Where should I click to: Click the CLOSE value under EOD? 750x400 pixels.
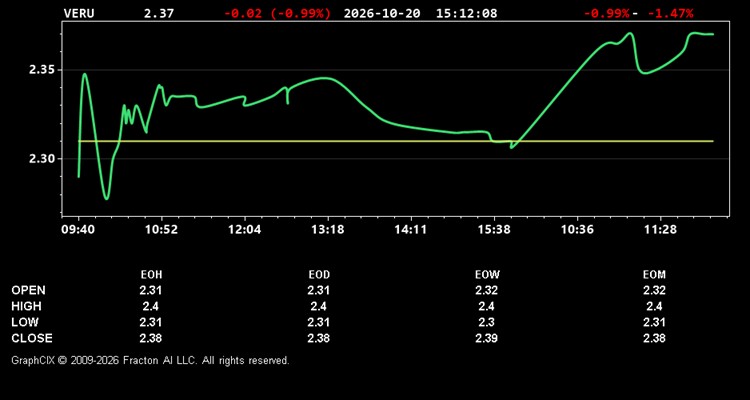pyautogui.click(x=319, y=338)
